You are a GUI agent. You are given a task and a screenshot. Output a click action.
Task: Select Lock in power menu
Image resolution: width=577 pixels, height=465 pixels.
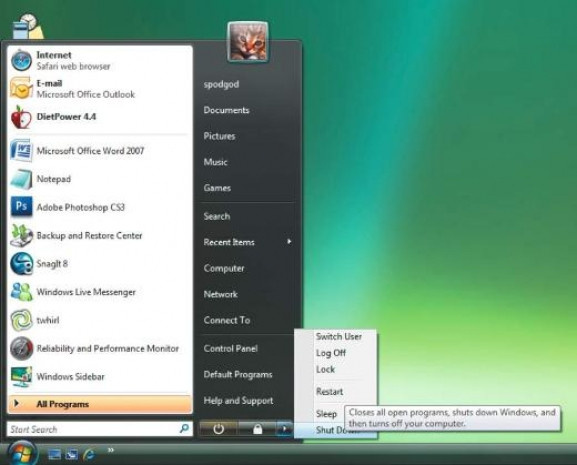pos(325,369)
